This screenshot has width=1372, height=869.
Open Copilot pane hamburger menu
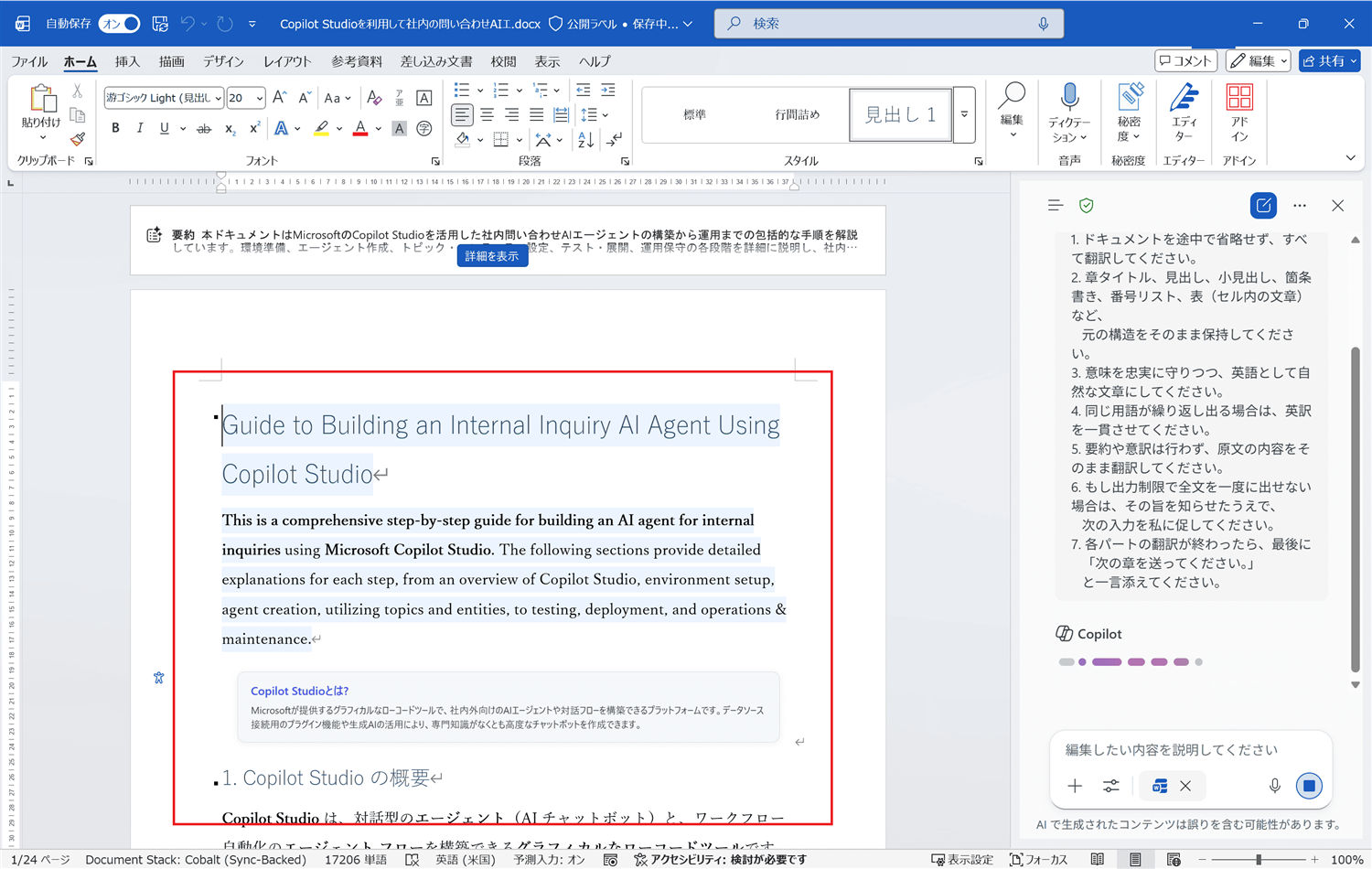pyautogui.click(x=1056, y=206)
